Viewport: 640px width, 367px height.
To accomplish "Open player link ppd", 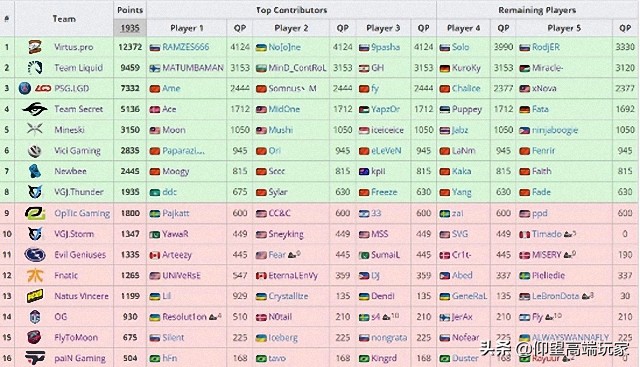I will (x=540, y=214).
